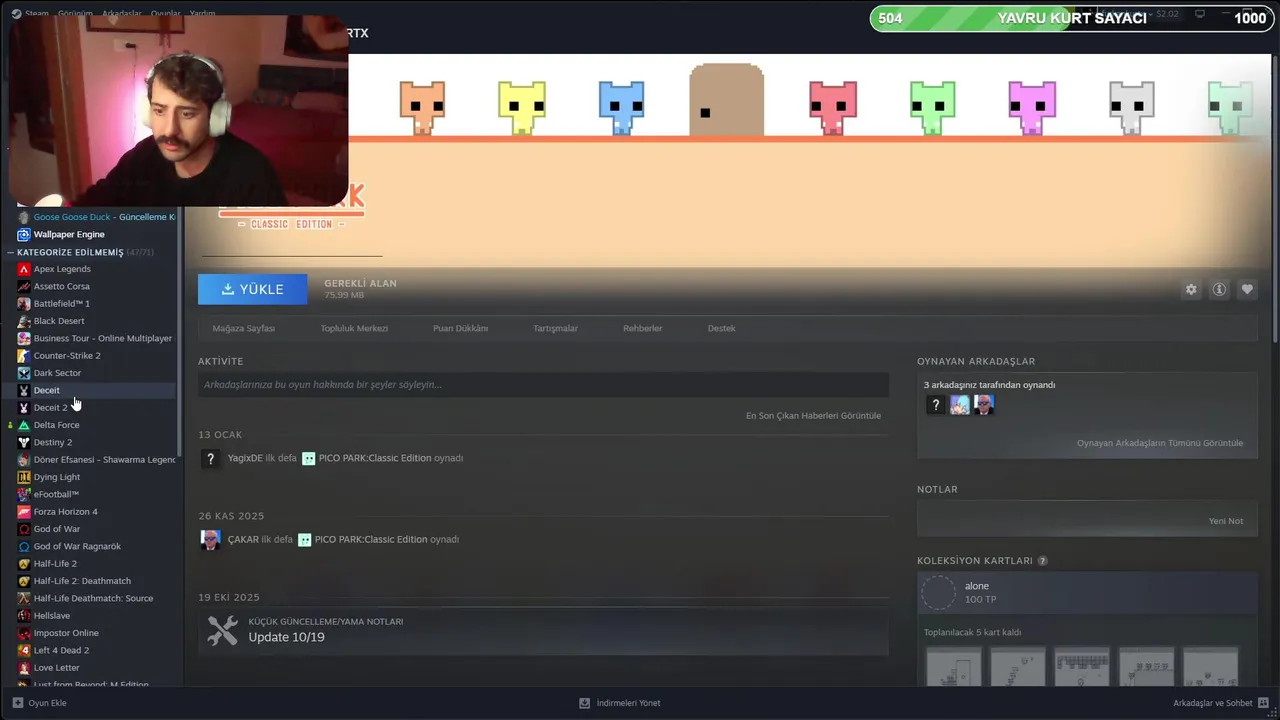Open the Topluluk Merkezi tab

[x=354, y=328]
